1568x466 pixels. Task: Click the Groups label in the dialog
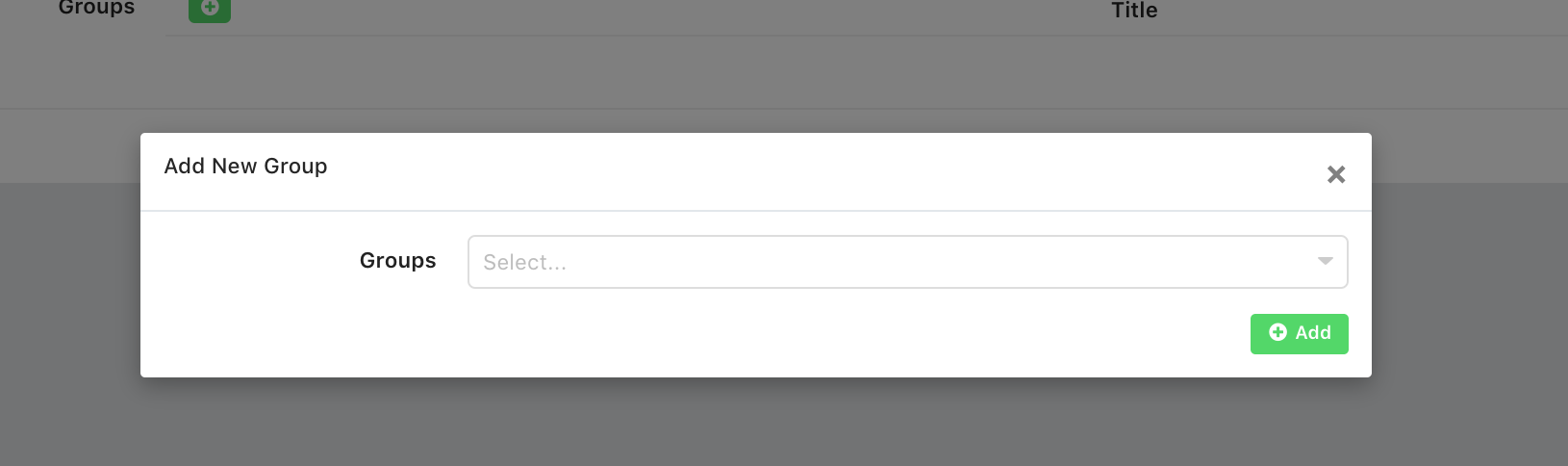tap(397, 261)
